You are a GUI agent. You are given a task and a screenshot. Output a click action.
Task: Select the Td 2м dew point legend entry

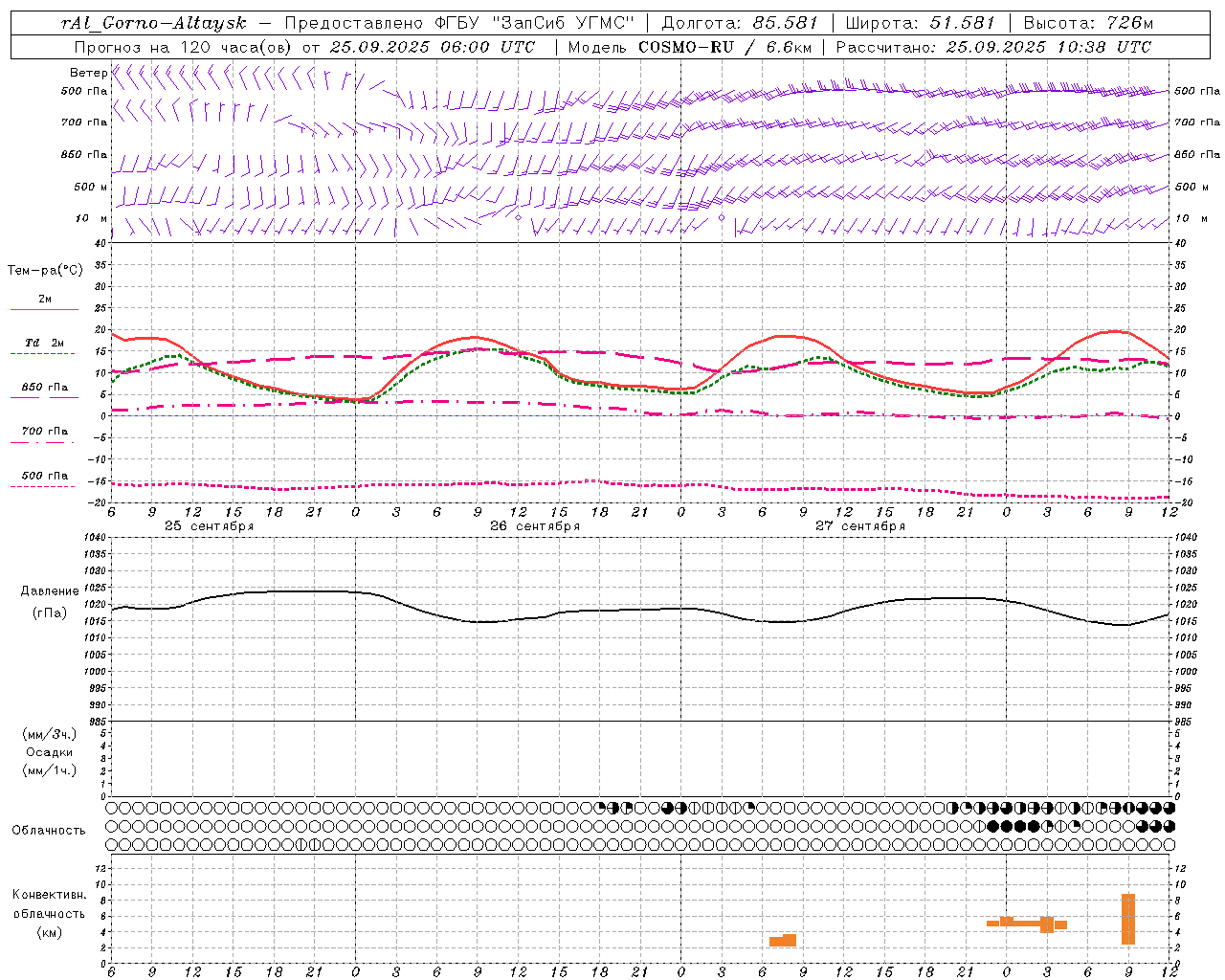pos(45,343)
